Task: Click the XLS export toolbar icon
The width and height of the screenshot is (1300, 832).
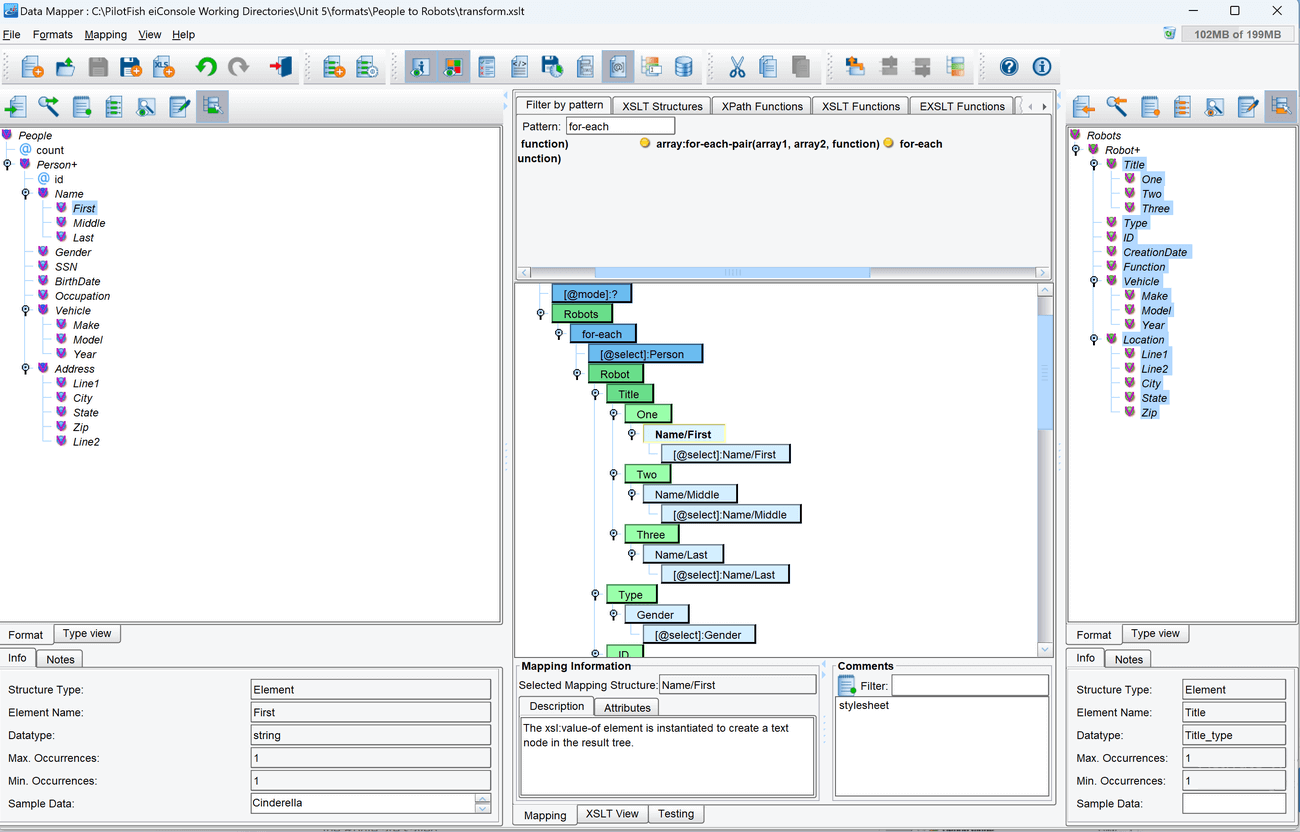Action: 163,67
